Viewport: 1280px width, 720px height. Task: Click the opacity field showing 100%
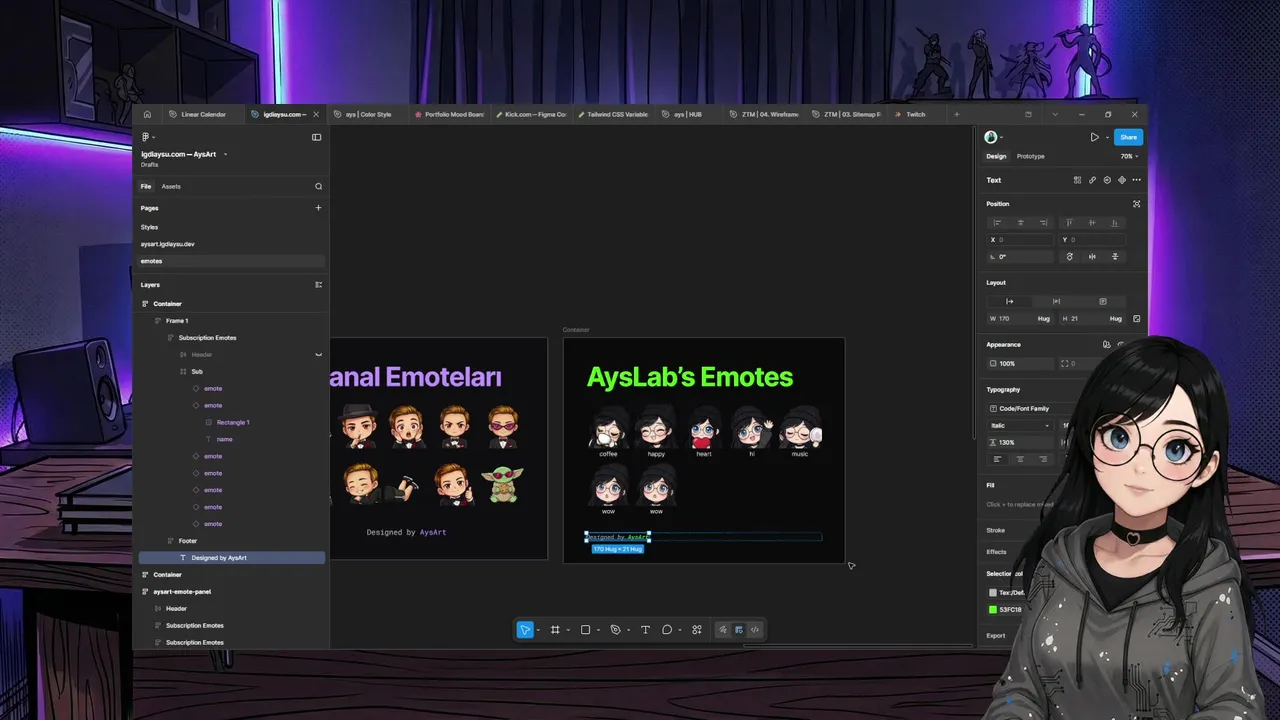[1019, 363]
